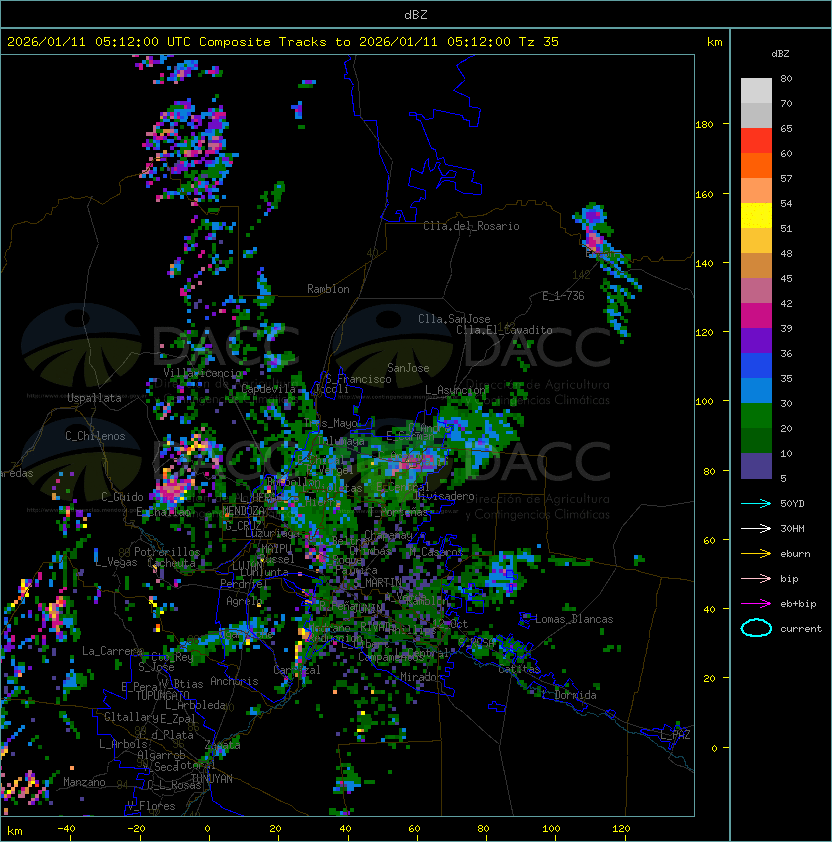Click the 'Manzano' map label
The height and width of the screenshot is (842, 832).
(x=84, y=782)
